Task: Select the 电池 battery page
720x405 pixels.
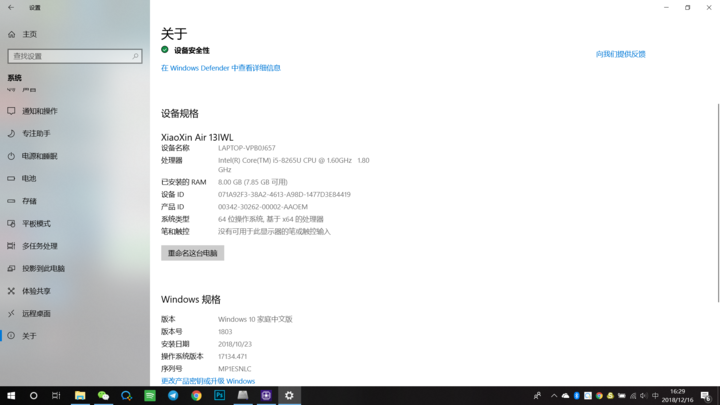Action: point(29,178)
